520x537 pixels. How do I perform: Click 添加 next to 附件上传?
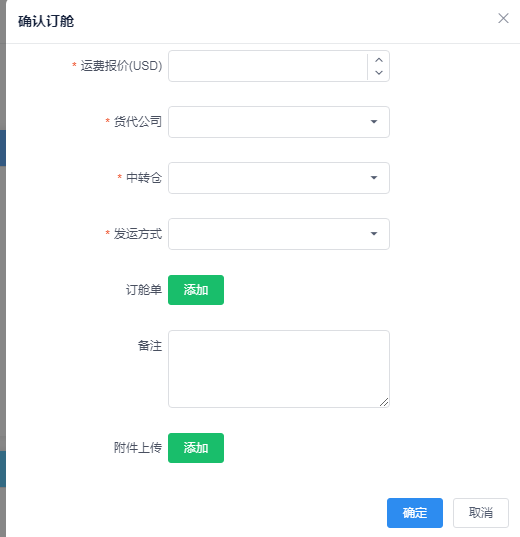click(196, 448)
